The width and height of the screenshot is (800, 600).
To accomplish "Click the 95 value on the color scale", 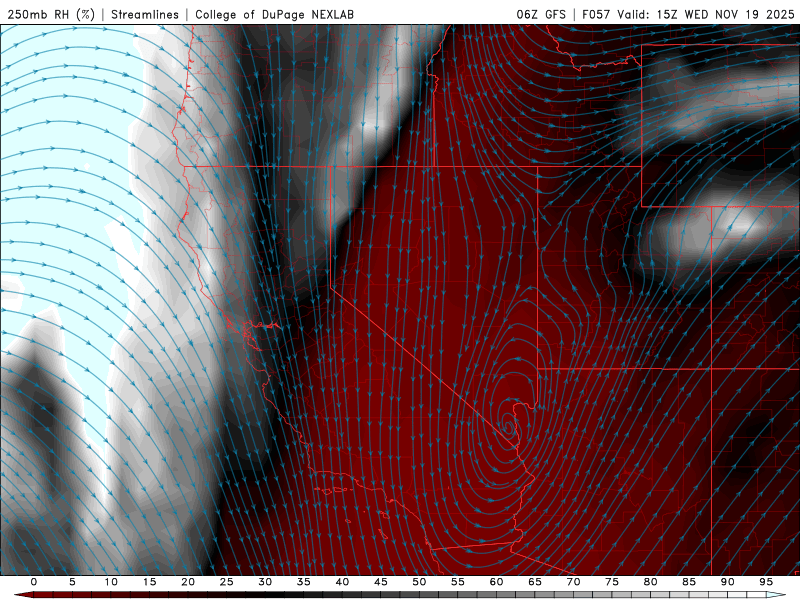I will click(766, 582).
